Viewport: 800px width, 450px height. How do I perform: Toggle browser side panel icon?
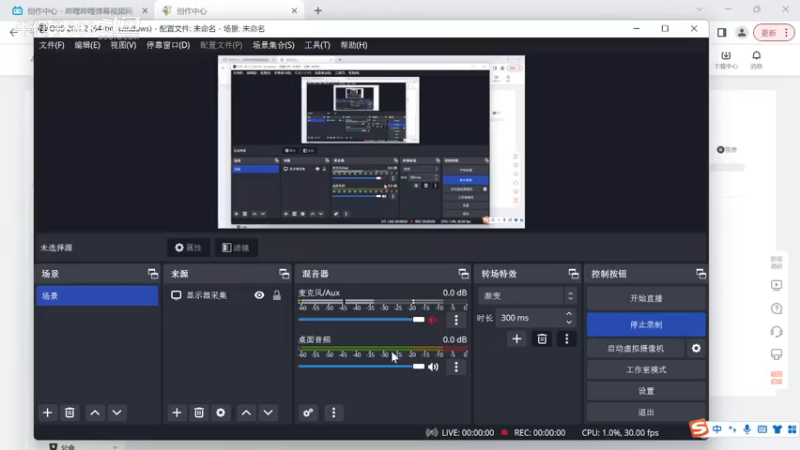[721, 33]
